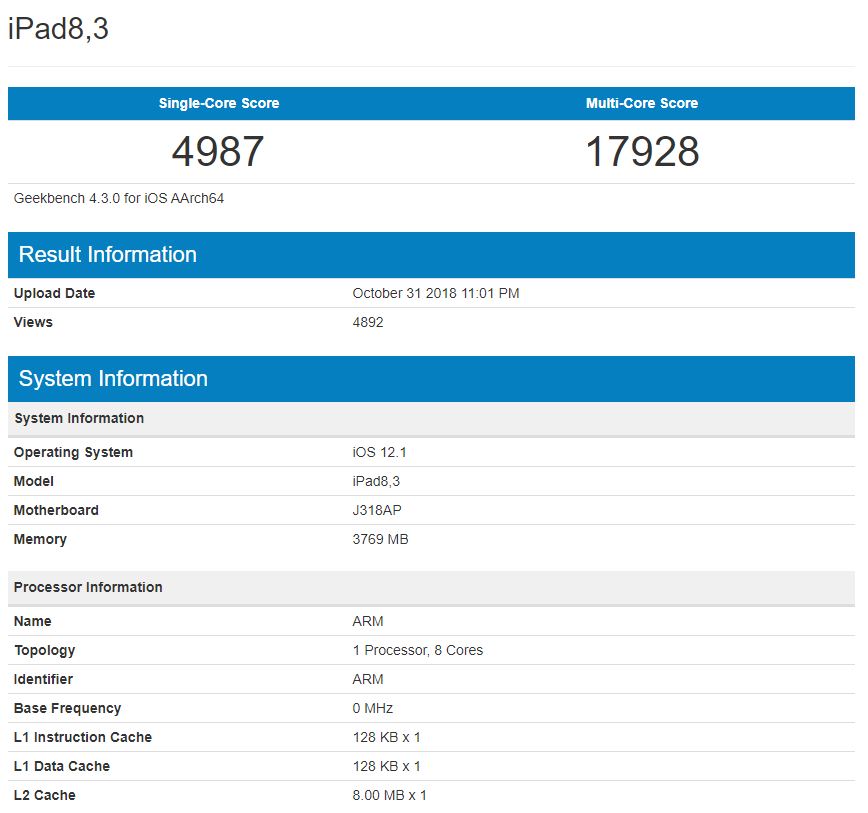Click the single-core score value 4987
This screenshot has height=813, width=868.
click(x=218, y=151)
